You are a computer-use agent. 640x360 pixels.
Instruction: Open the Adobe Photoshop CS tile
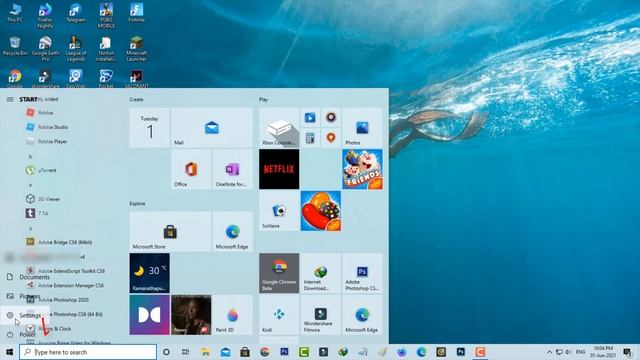point(362,273)
